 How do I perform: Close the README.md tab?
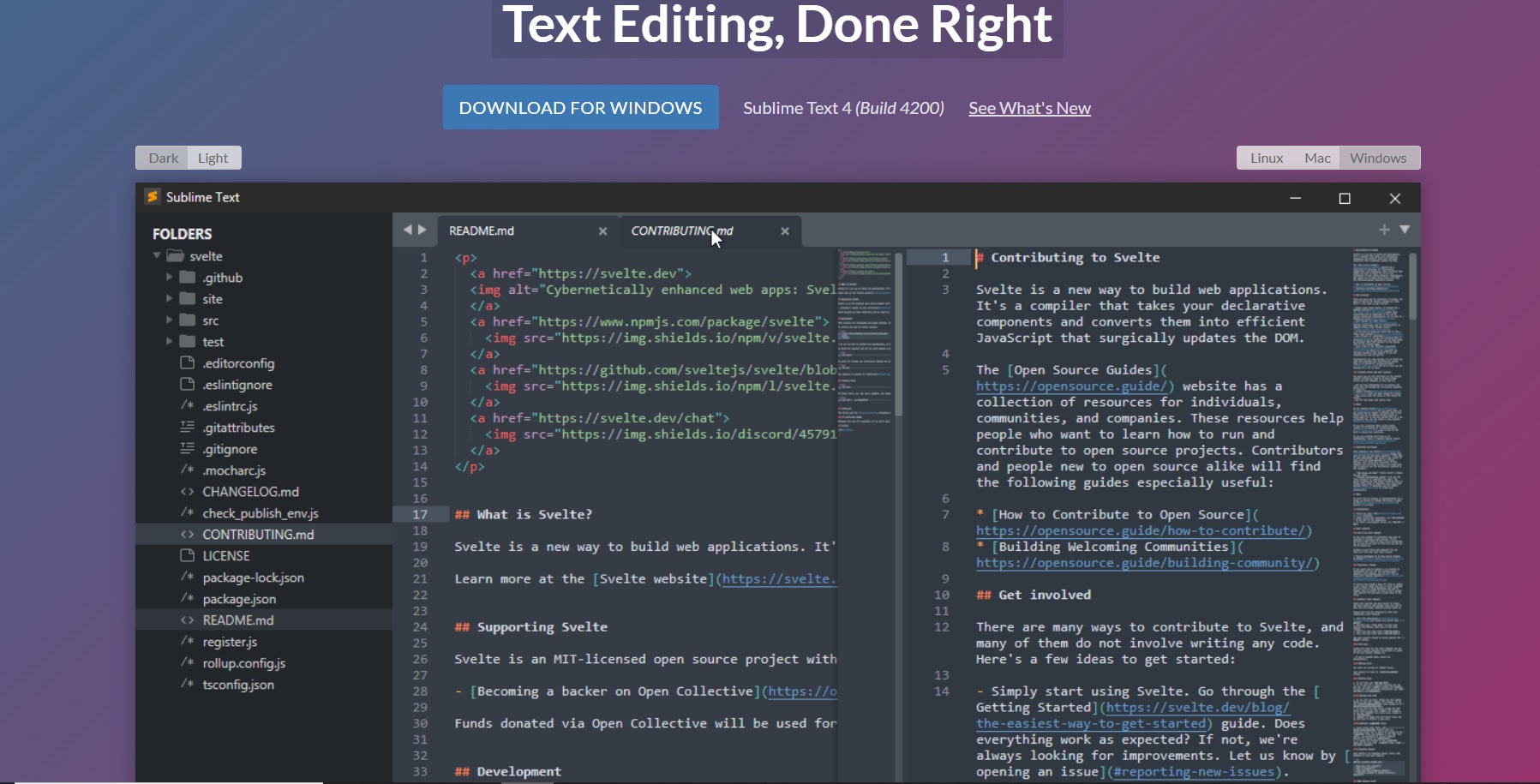(x=602, y=231)
